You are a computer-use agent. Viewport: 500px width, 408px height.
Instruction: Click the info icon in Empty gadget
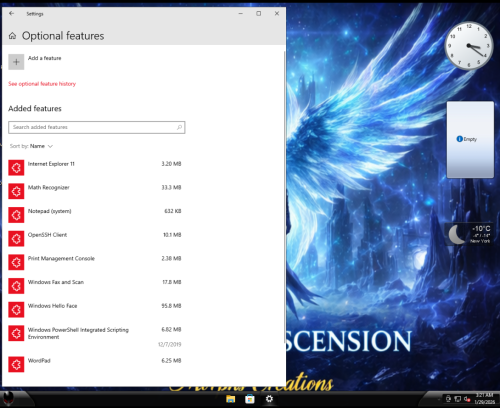click(459, 139)
